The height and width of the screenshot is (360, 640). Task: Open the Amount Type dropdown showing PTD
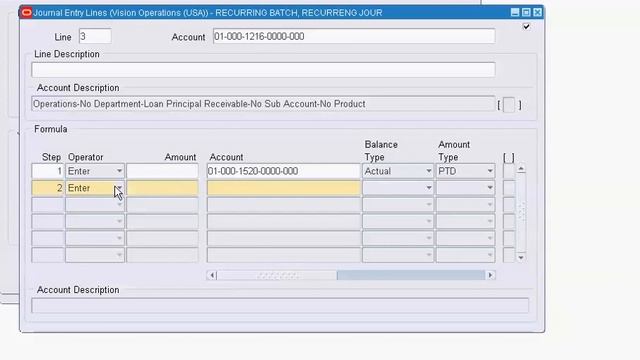click(x=490, y=171)
